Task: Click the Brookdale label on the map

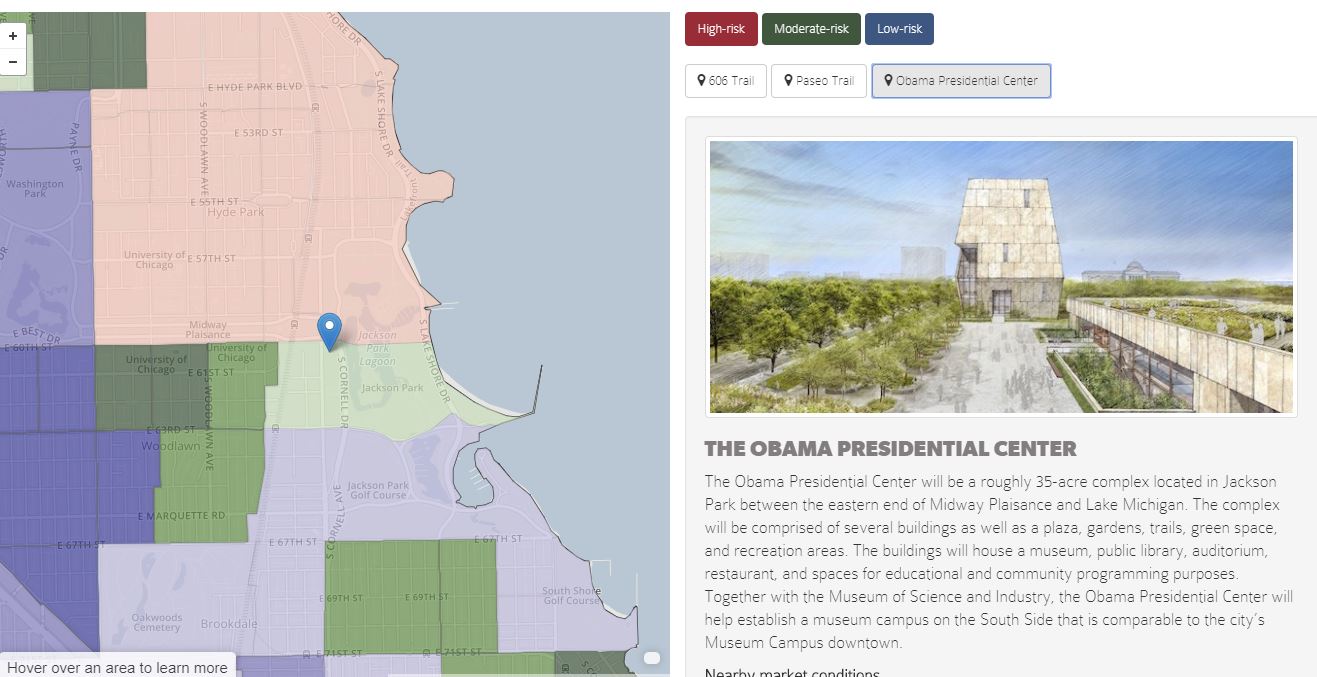Action: click(229, 624)
